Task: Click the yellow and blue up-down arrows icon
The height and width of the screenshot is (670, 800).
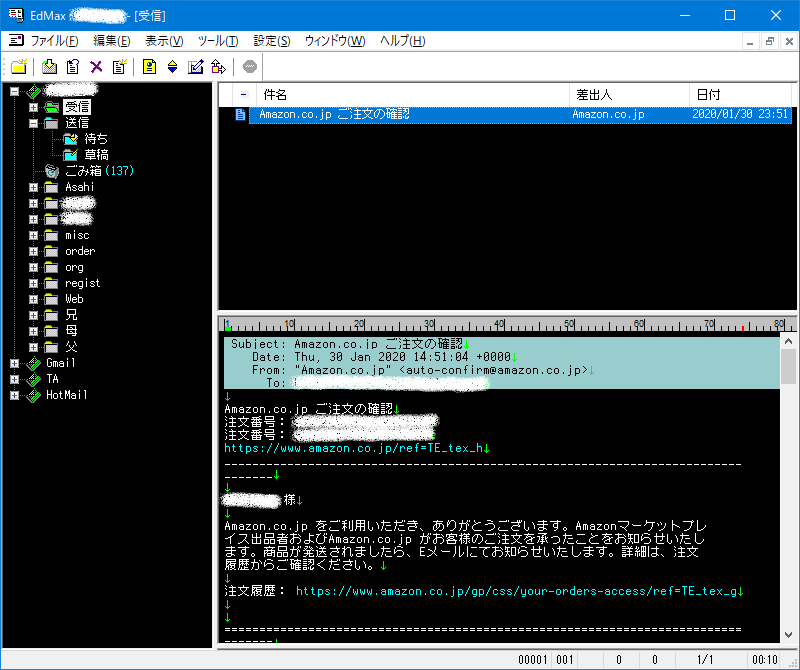Action: click(x=172, y=66)
